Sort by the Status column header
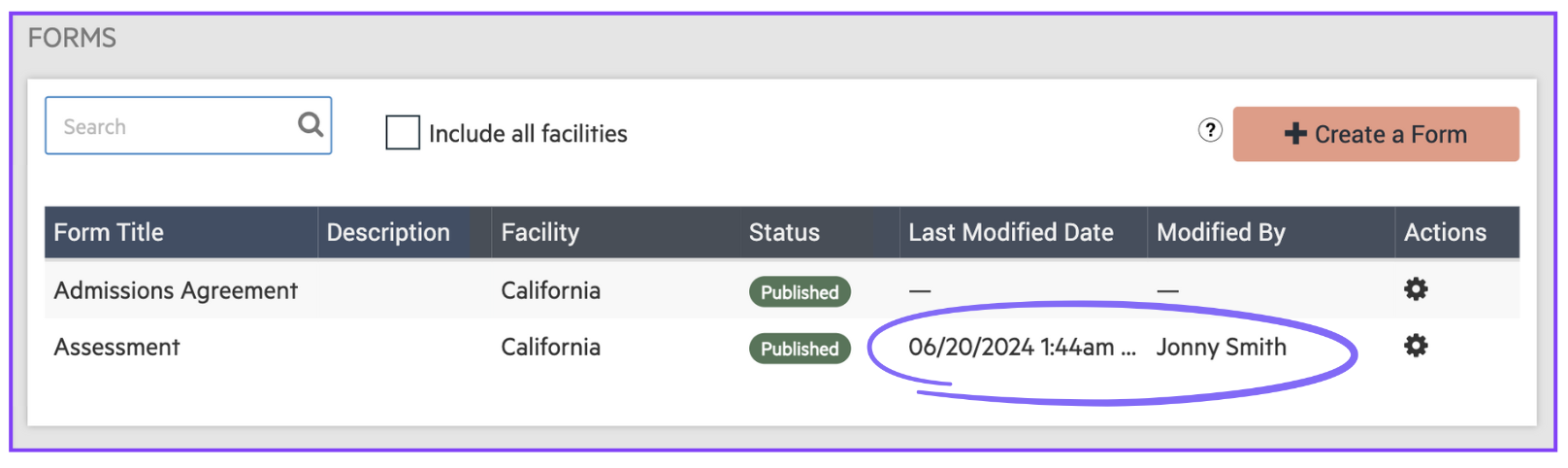 point(784,232)
